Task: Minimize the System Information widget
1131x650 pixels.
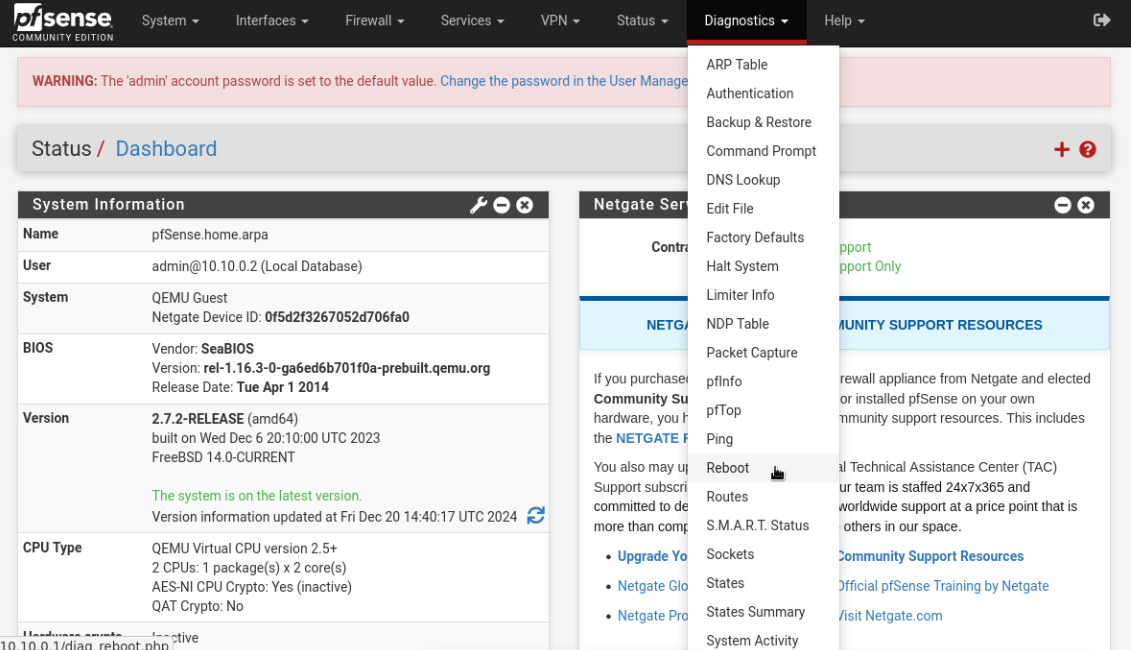Action: coord(502,205)
